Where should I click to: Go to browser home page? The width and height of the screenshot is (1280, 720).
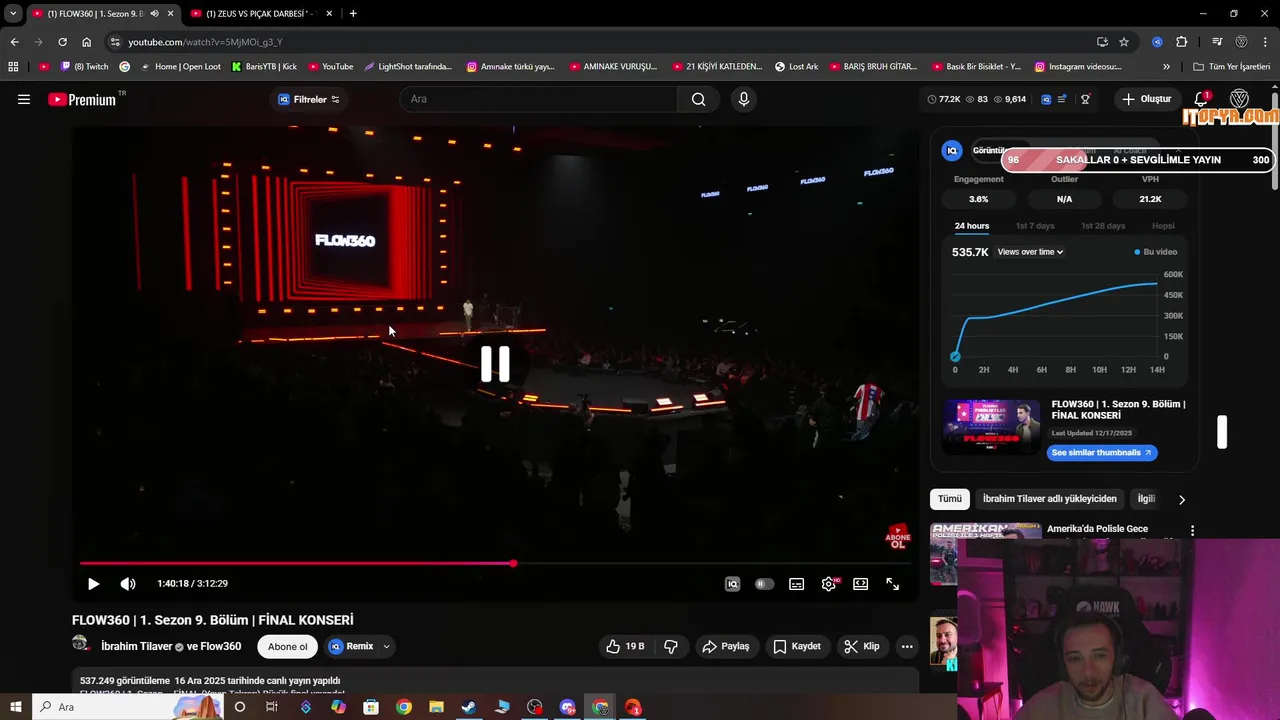click(86, 42)
